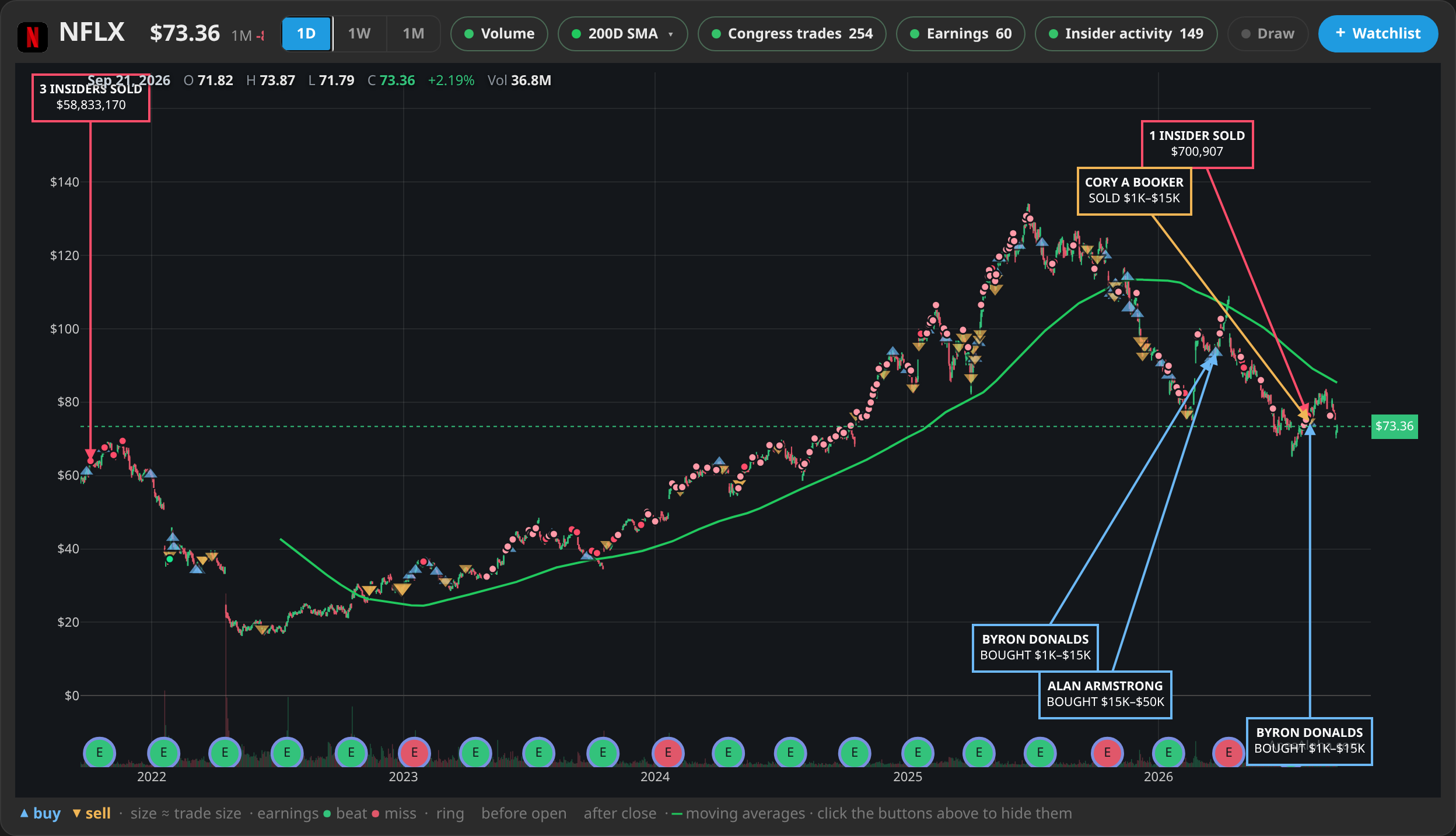This screenshot has height=836, width=1456.
Task: Open red earnings-miss marker in late 2025
Action: click(1107, 753)
